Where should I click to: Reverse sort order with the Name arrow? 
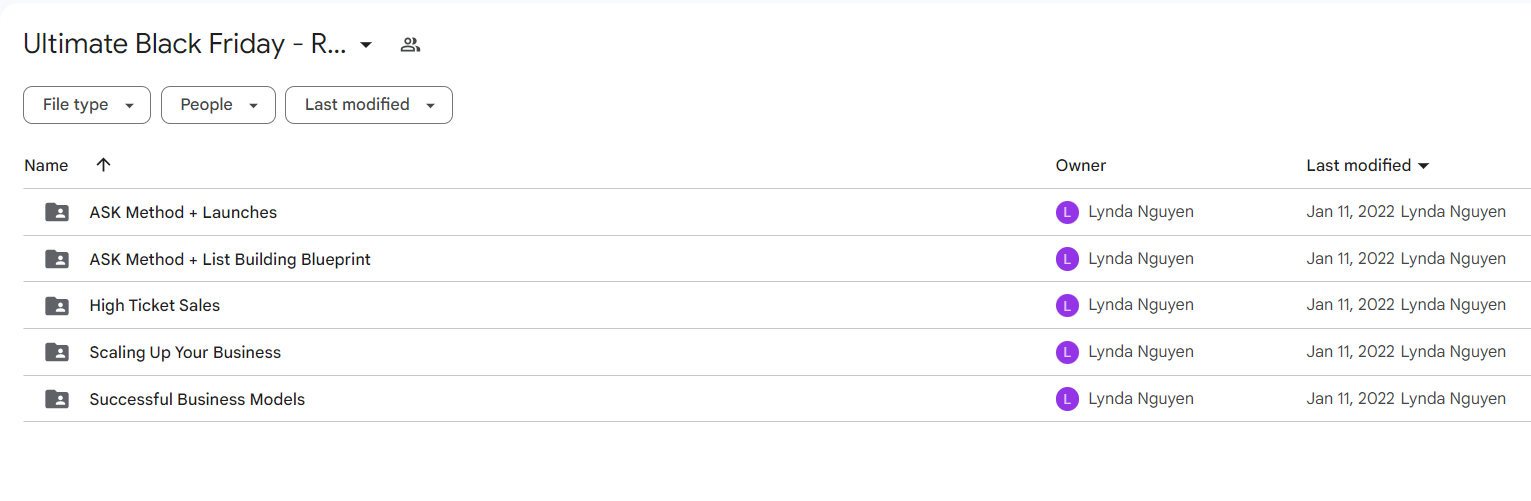click(103, 165)
